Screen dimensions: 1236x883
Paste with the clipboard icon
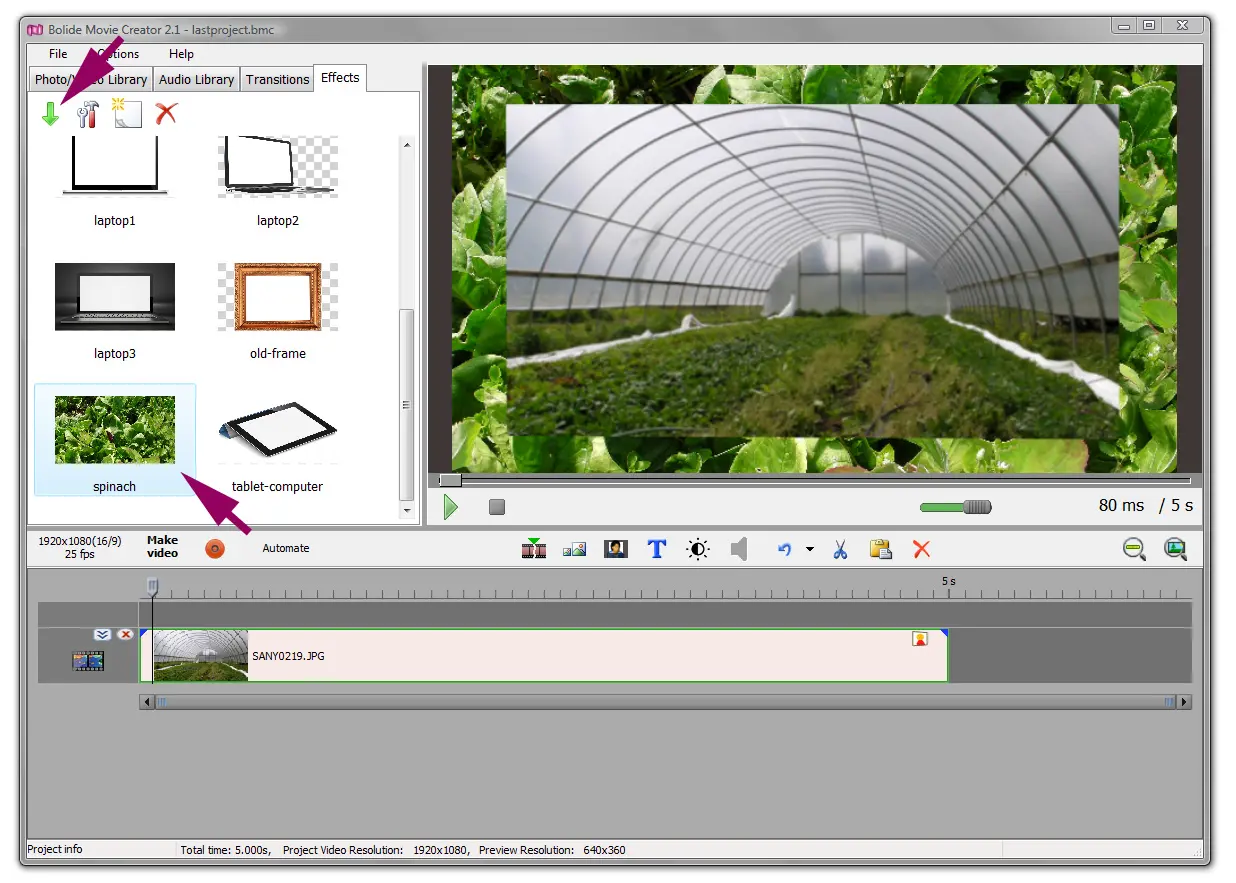point(881,549)
